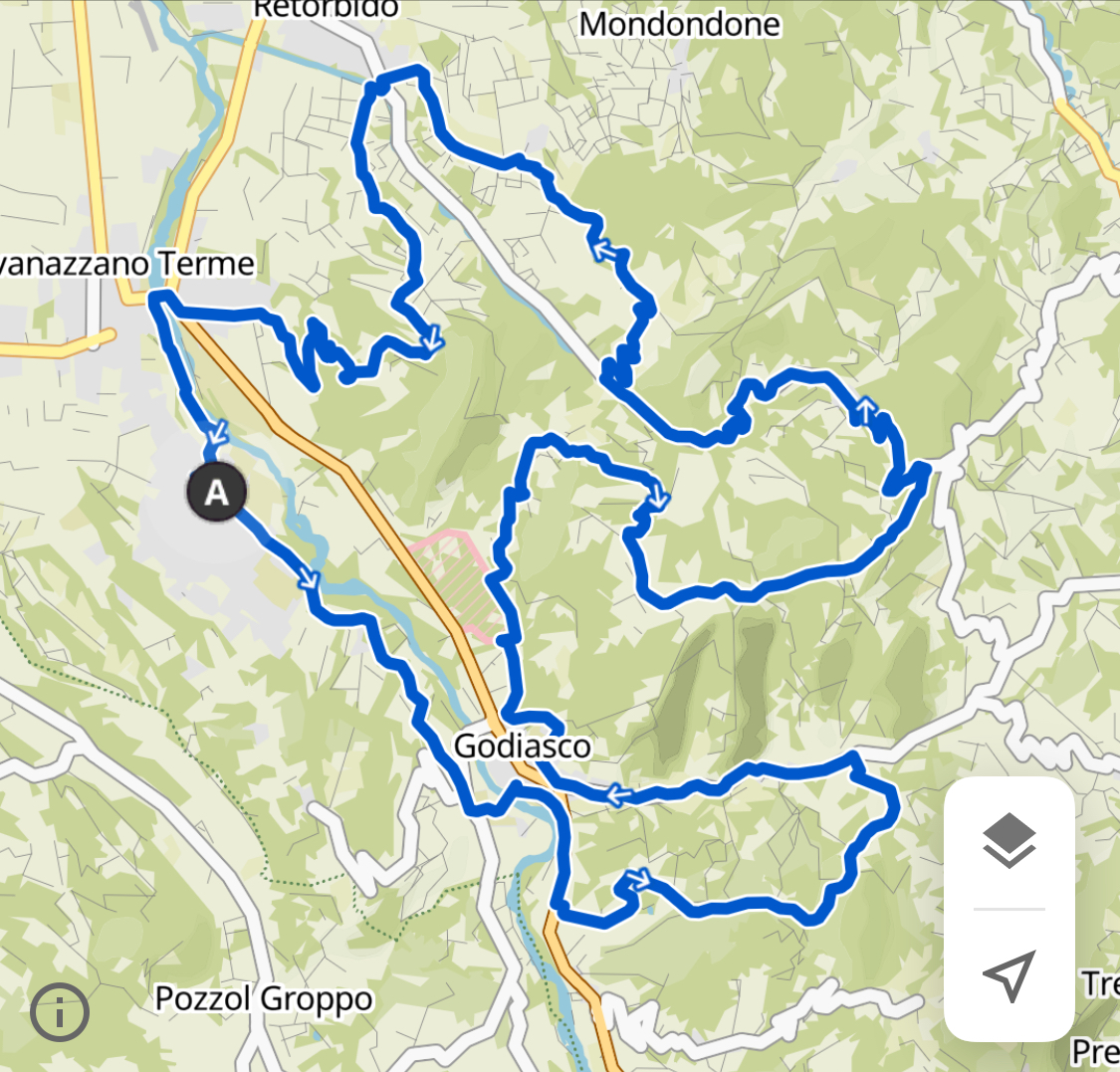
Task: Click the route arrow directly below Godiasco label
Action: click(618, 794)
